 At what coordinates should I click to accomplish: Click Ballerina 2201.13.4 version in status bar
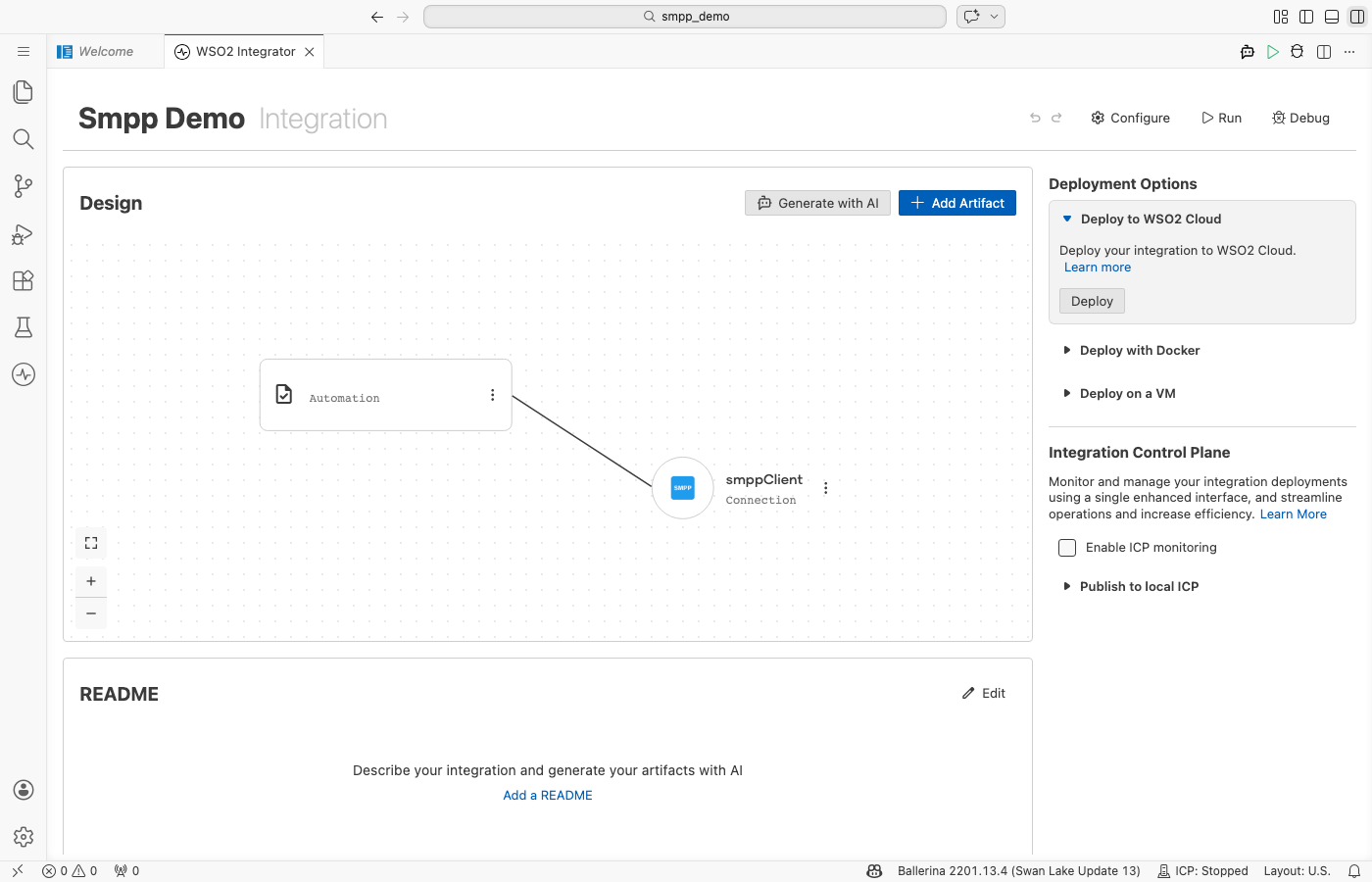(x=1019, y=871)
